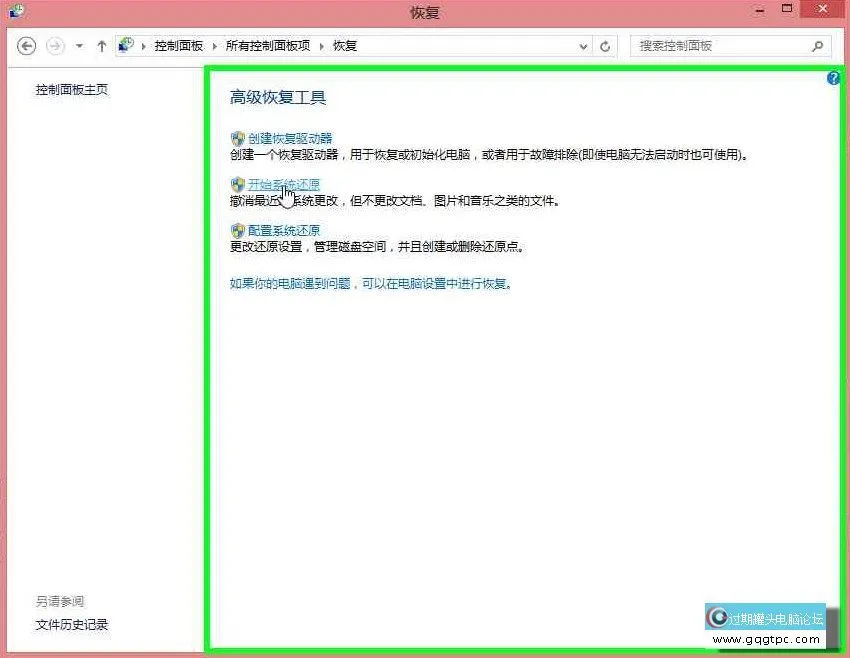This screenshot has width=850, height=658.
Task: Click the Control Panel icon in the address bar
Action: [125, 44]
